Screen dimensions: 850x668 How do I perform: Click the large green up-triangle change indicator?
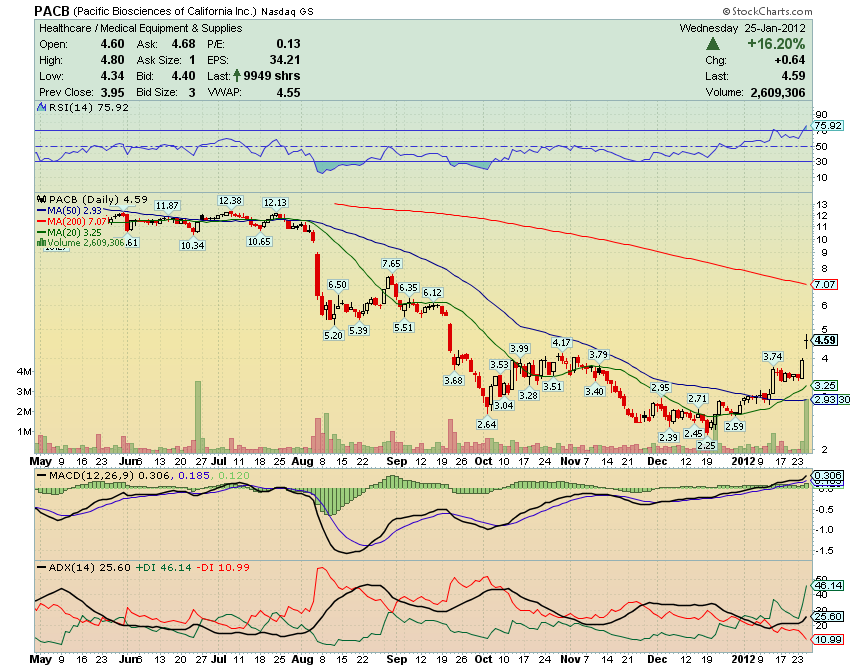[x=713, y=44]
